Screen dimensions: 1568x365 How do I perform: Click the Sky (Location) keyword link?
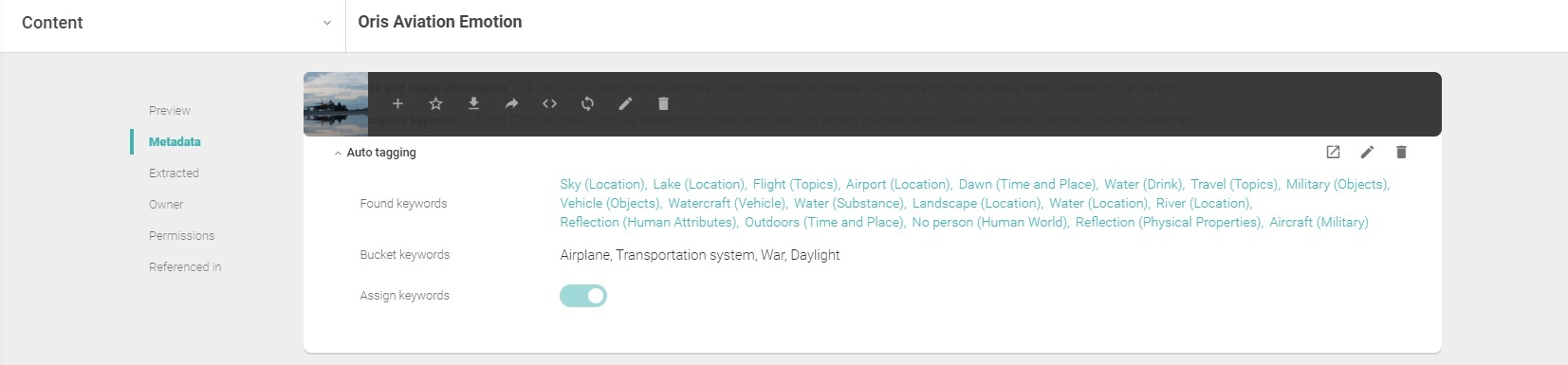pos(602,184)
